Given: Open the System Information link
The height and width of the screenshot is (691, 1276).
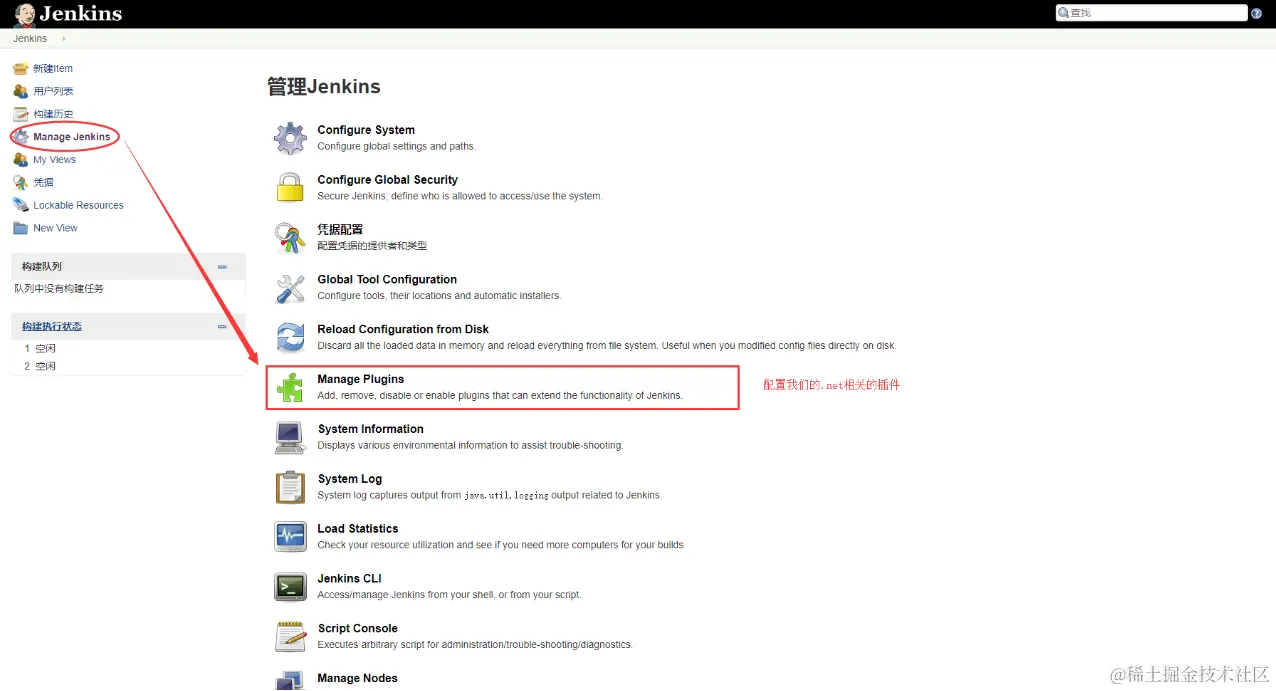Looking at the screenshot, I should 370,429.
